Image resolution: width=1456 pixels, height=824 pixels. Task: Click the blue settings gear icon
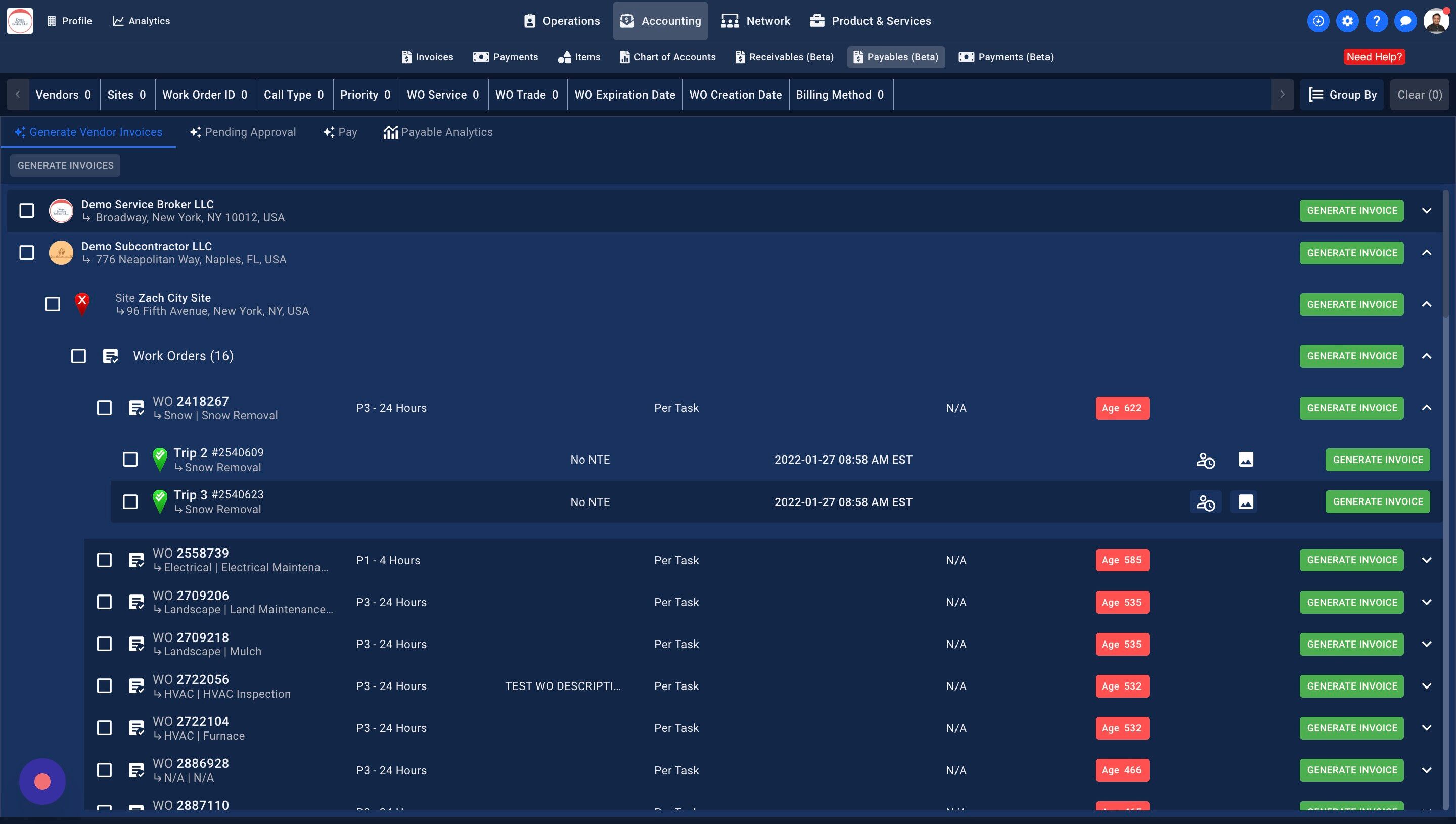(1347, 21)
